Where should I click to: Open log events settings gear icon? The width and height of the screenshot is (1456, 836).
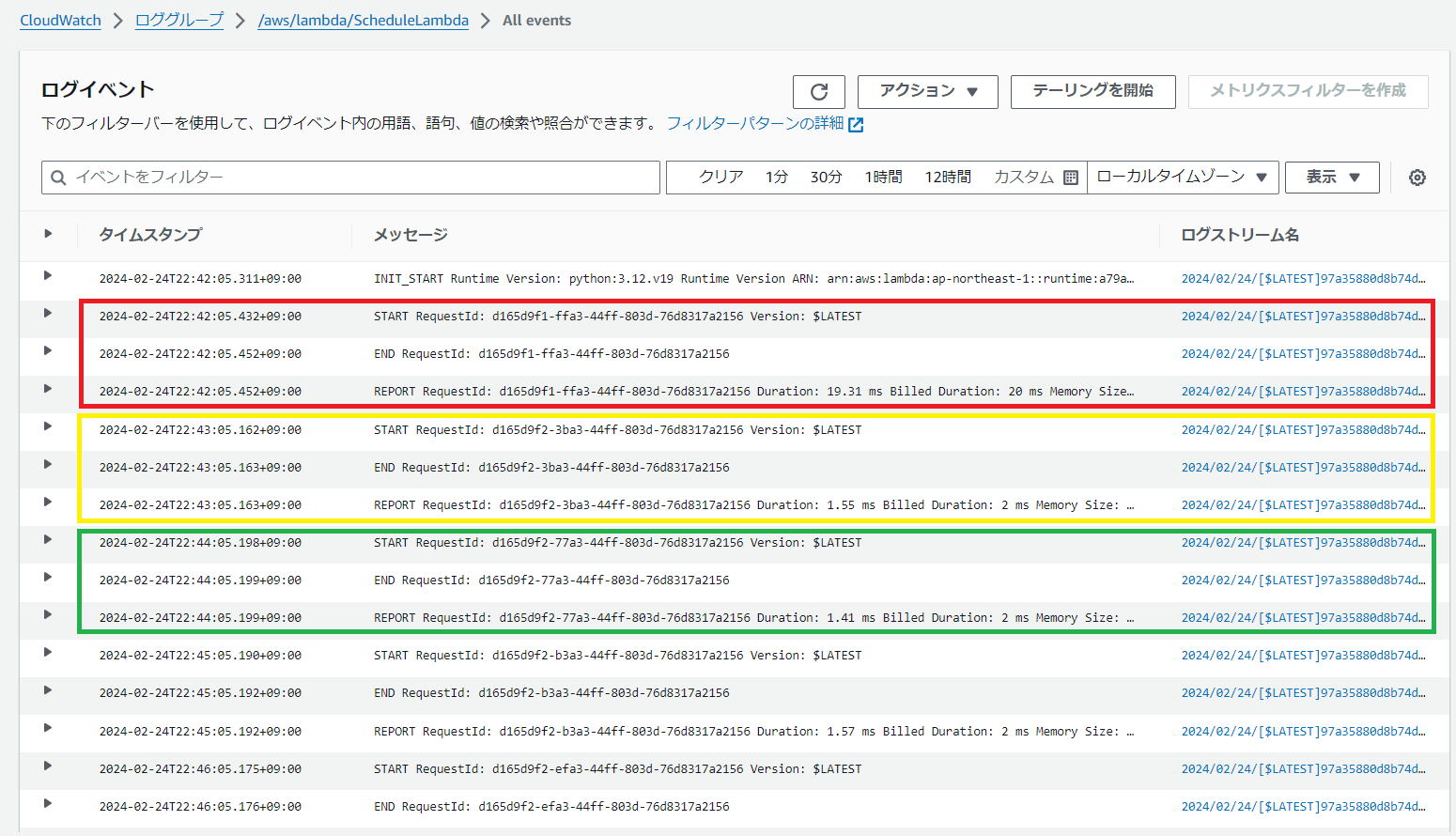pyautogui.click(x=1417, y=178)
